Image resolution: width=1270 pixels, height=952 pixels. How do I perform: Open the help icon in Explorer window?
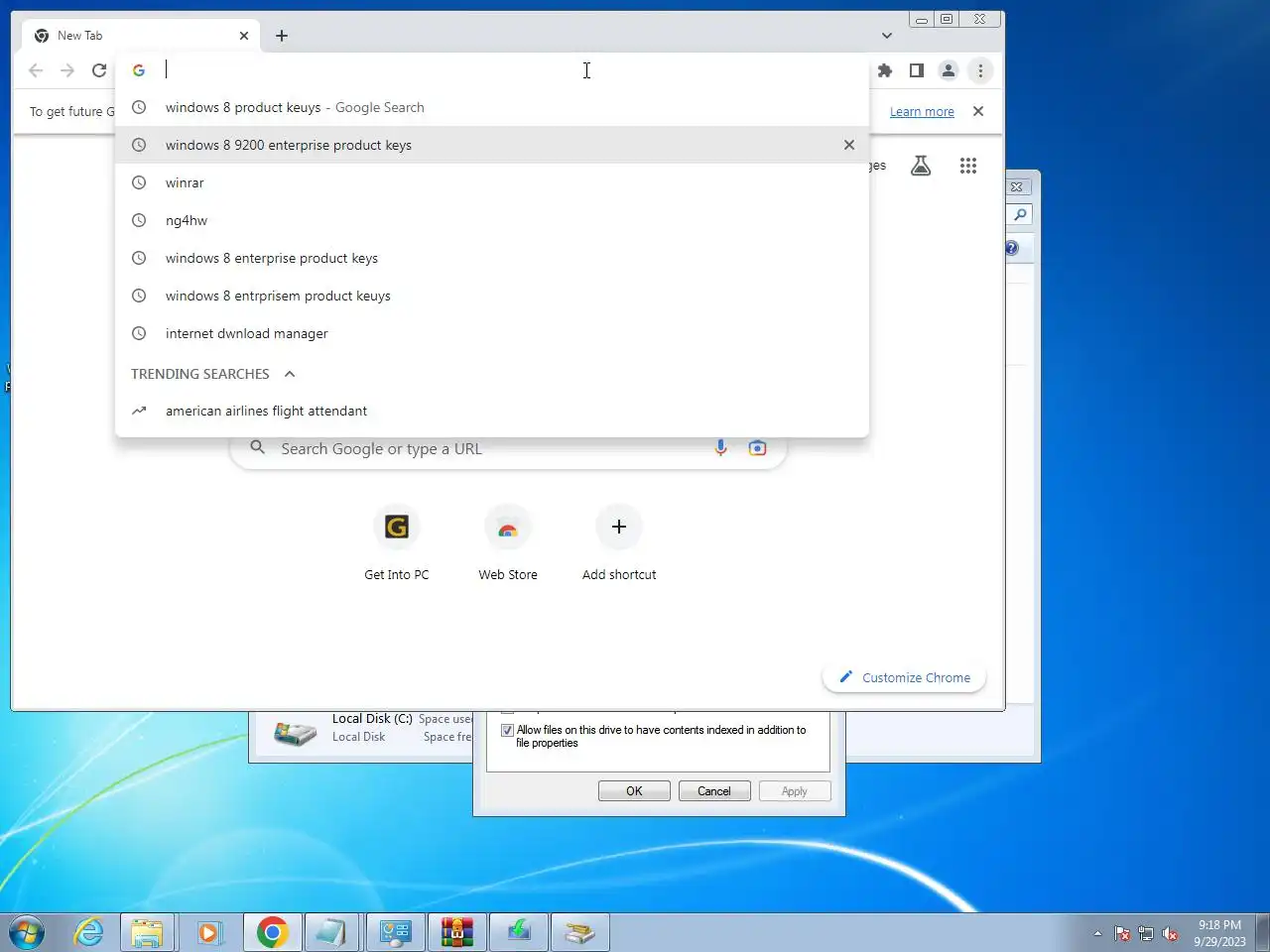[1011, 248]
